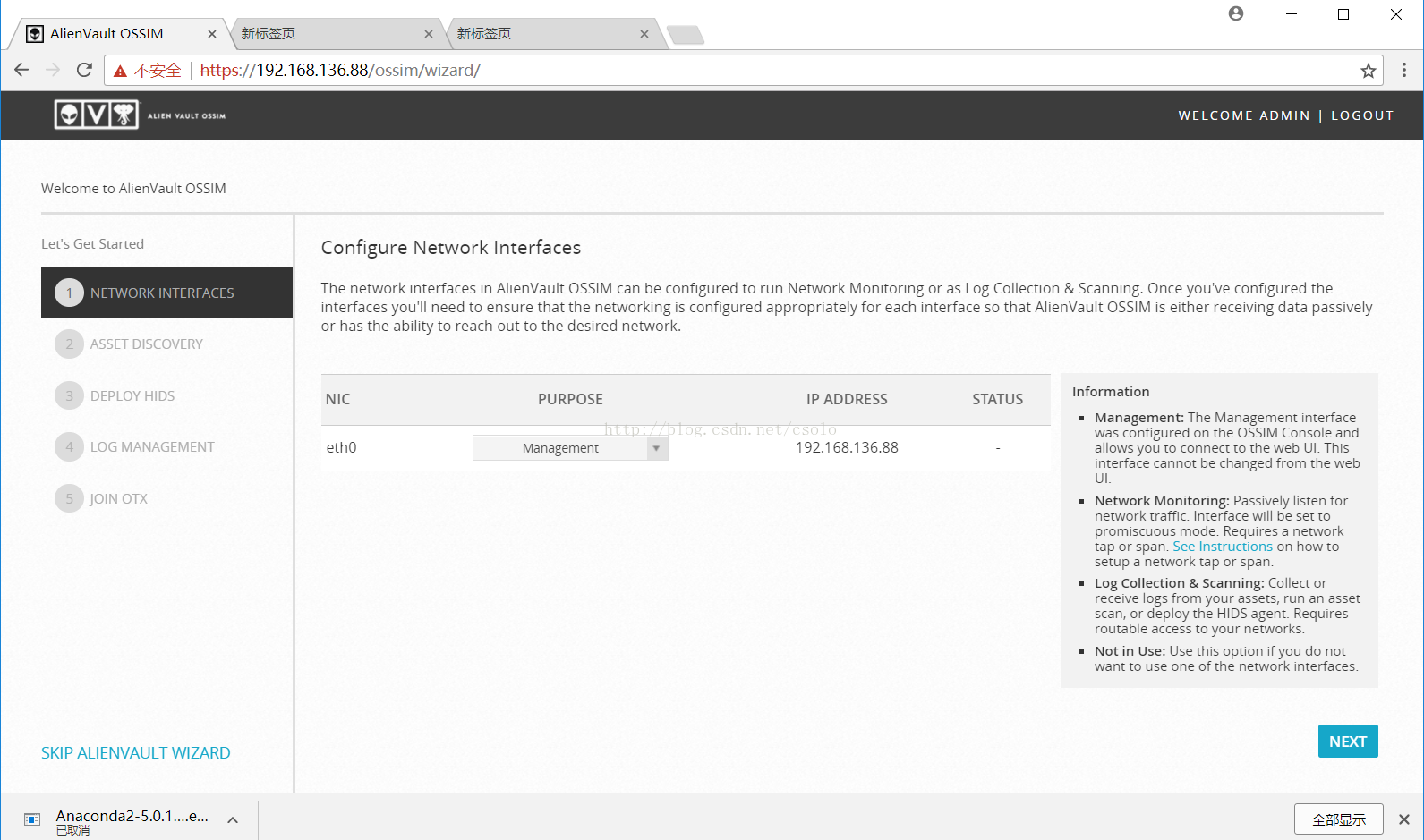Click the not-secure warning triangle icon

tap(120, 71)
